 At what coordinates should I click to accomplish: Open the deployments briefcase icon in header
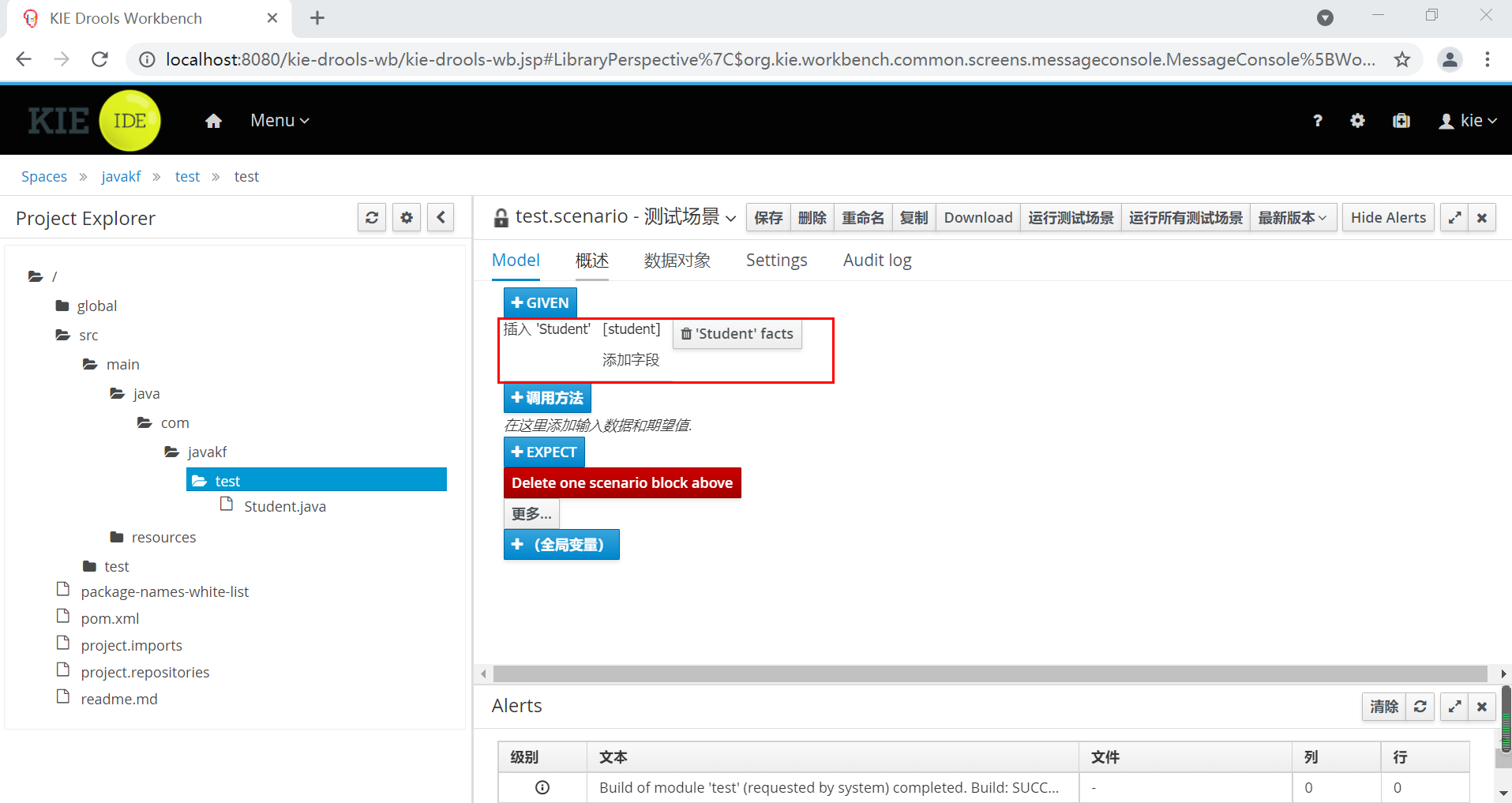click(1401, 121)
